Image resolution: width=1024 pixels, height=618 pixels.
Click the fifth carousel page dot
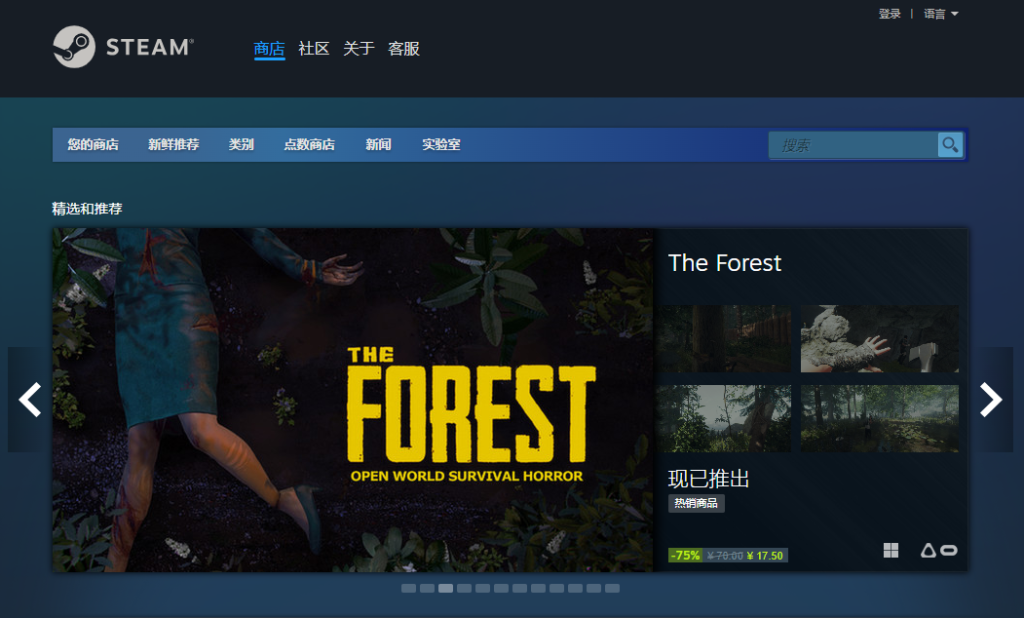tap(483, 589)
